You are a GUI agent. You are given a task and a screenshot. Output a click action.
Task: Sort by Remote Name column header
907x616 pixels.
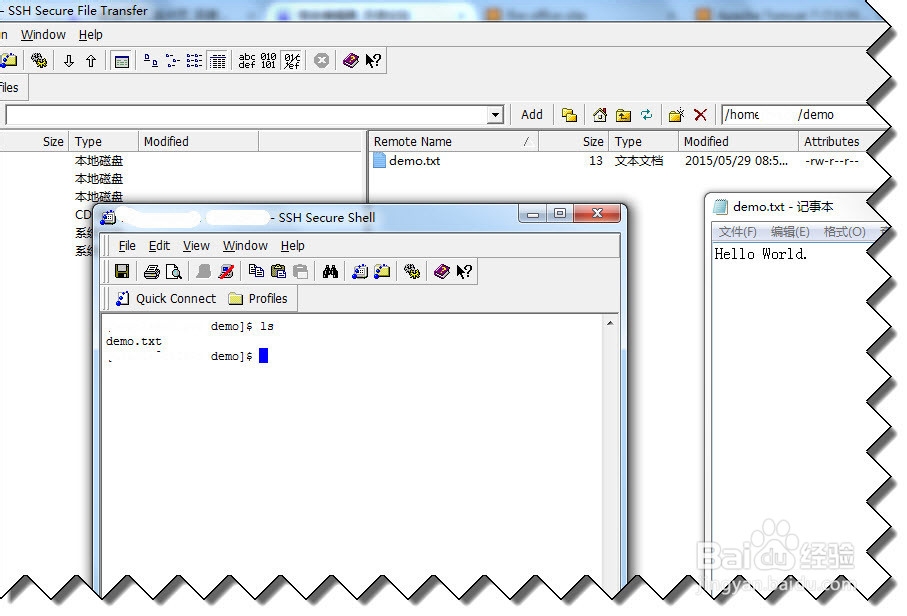453,142
